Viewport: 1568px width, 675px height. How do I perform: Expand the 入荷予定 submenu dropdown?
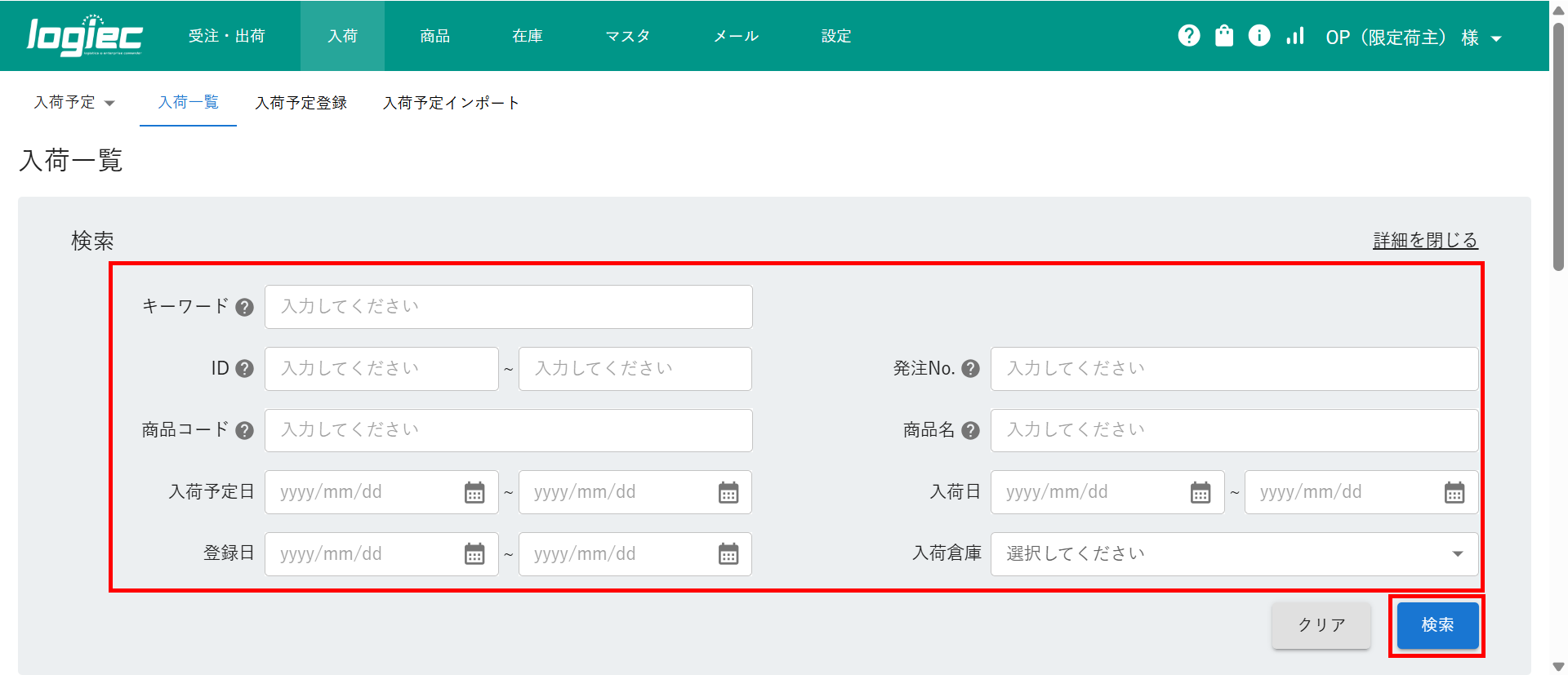click(74, 103)
